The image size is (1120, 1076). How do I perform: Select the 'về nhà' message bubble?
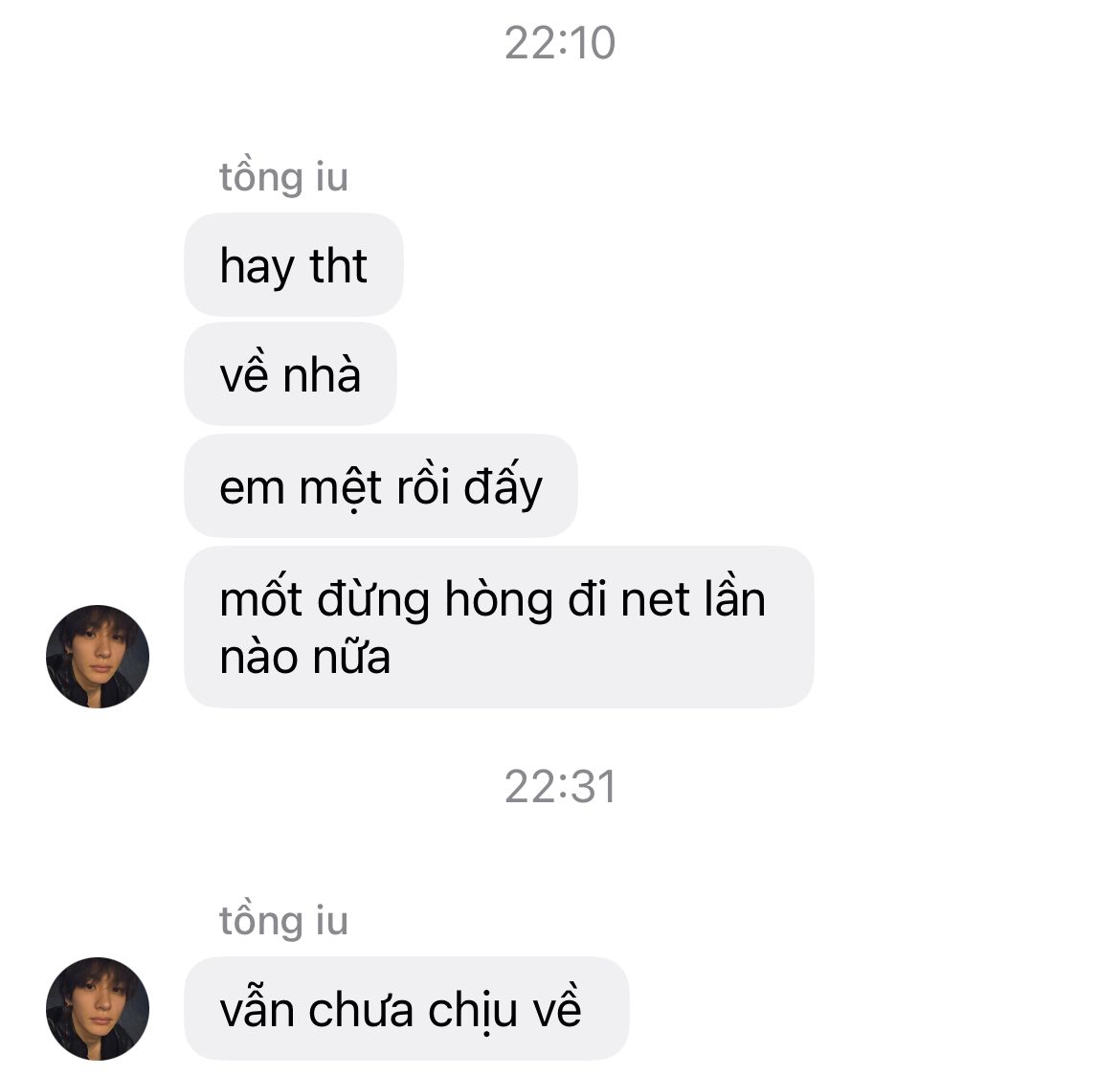290,374
